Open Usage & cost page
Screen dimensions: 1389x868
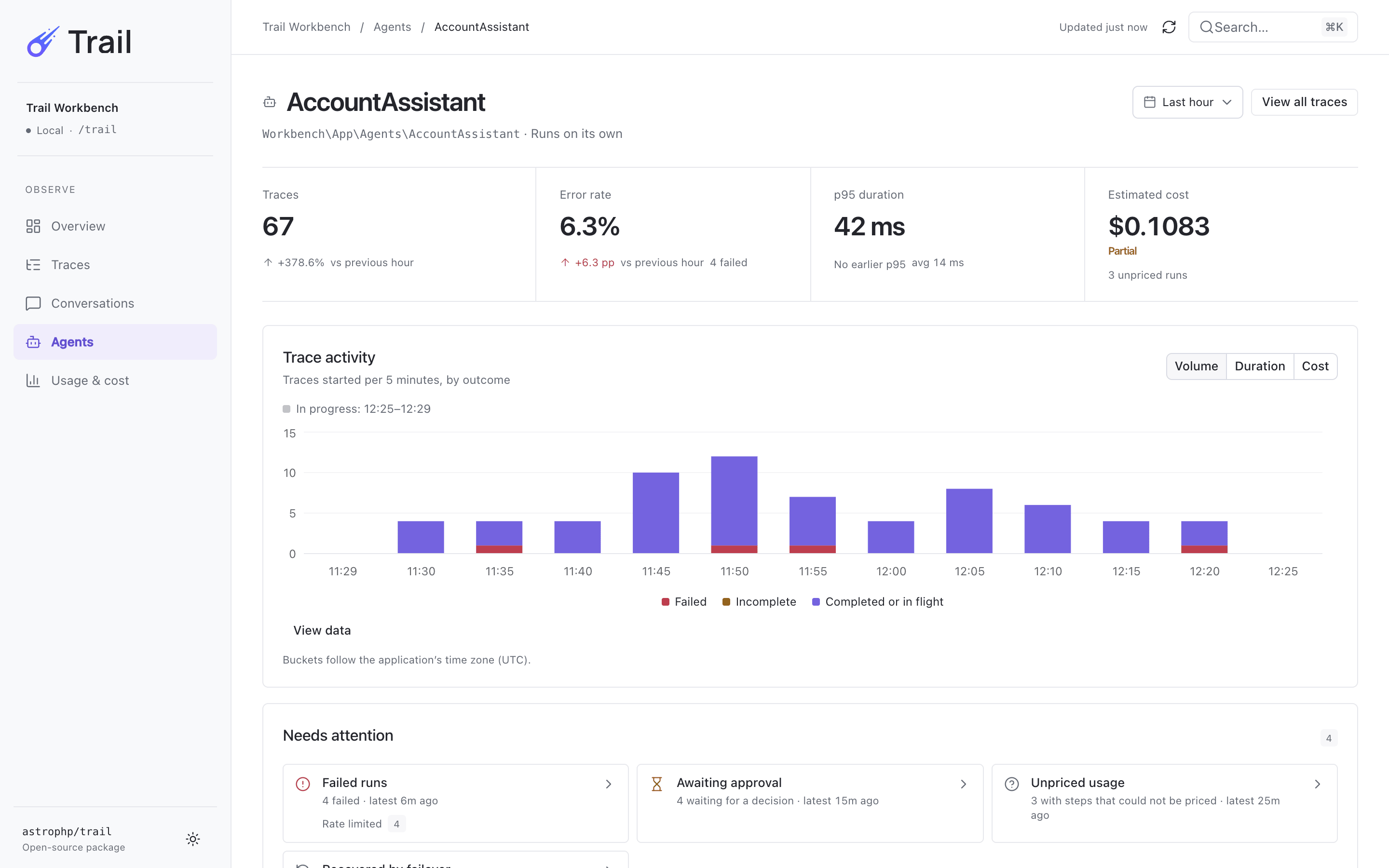click(x=115, y=380)
